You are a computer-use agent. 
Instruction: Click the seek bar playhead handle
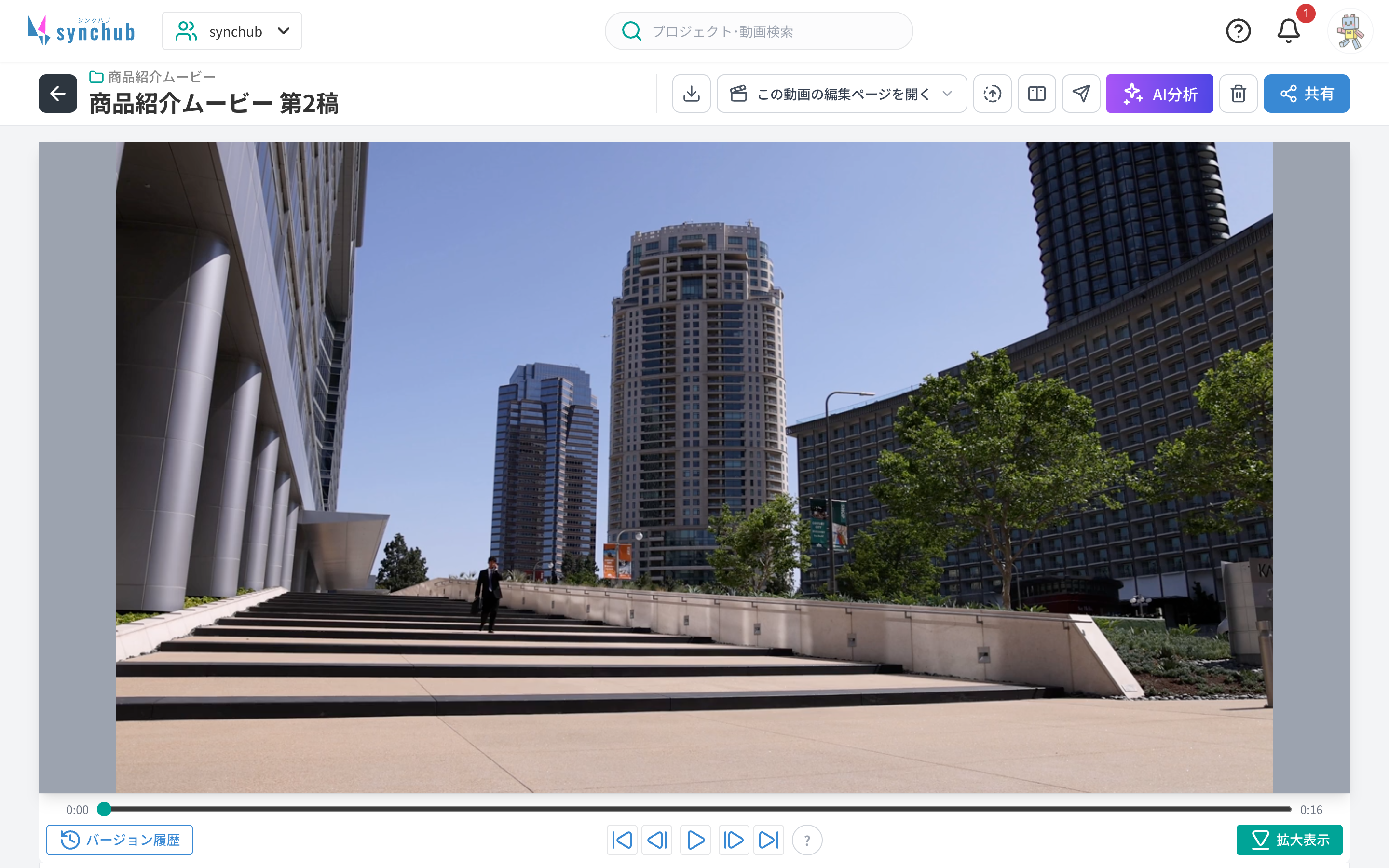[x=104, y=809]
